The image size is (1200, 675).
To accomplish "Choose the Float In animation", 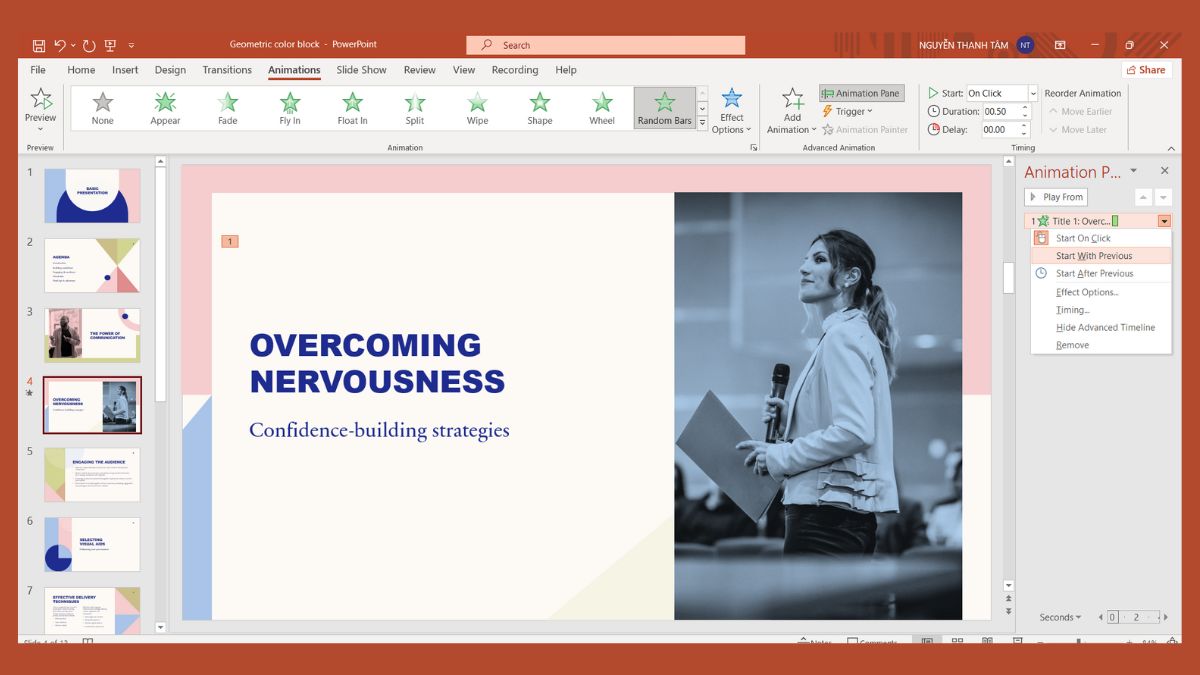I will 352,105.
